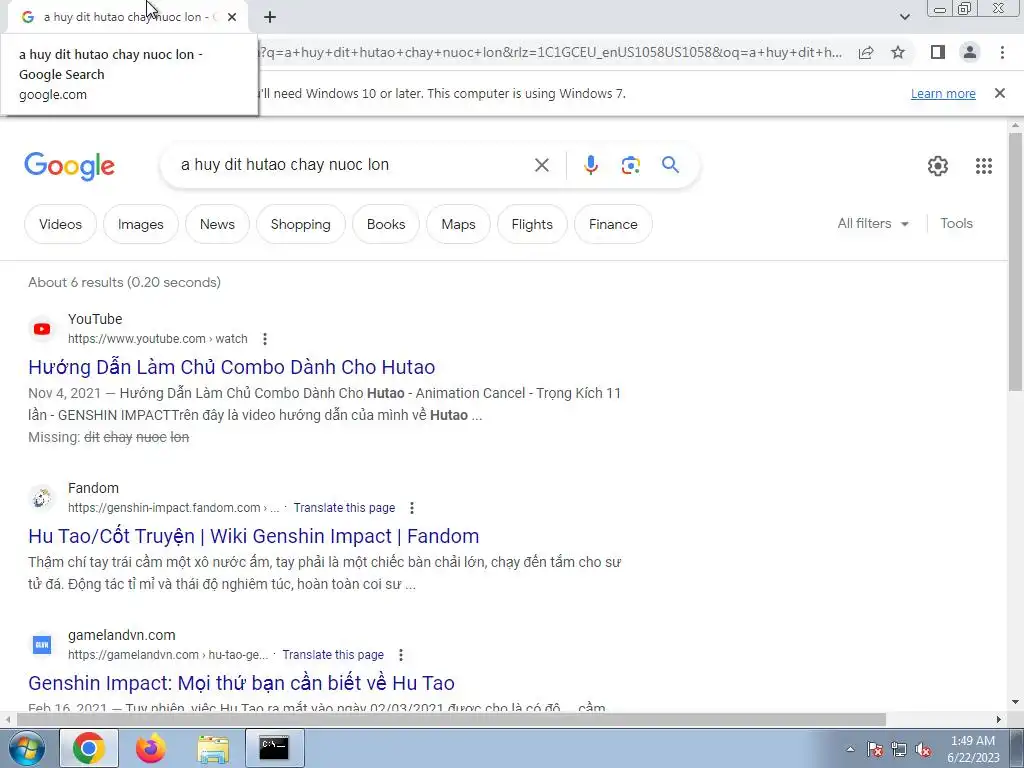
Task: Open volume control tray icon
Action: 923,749
